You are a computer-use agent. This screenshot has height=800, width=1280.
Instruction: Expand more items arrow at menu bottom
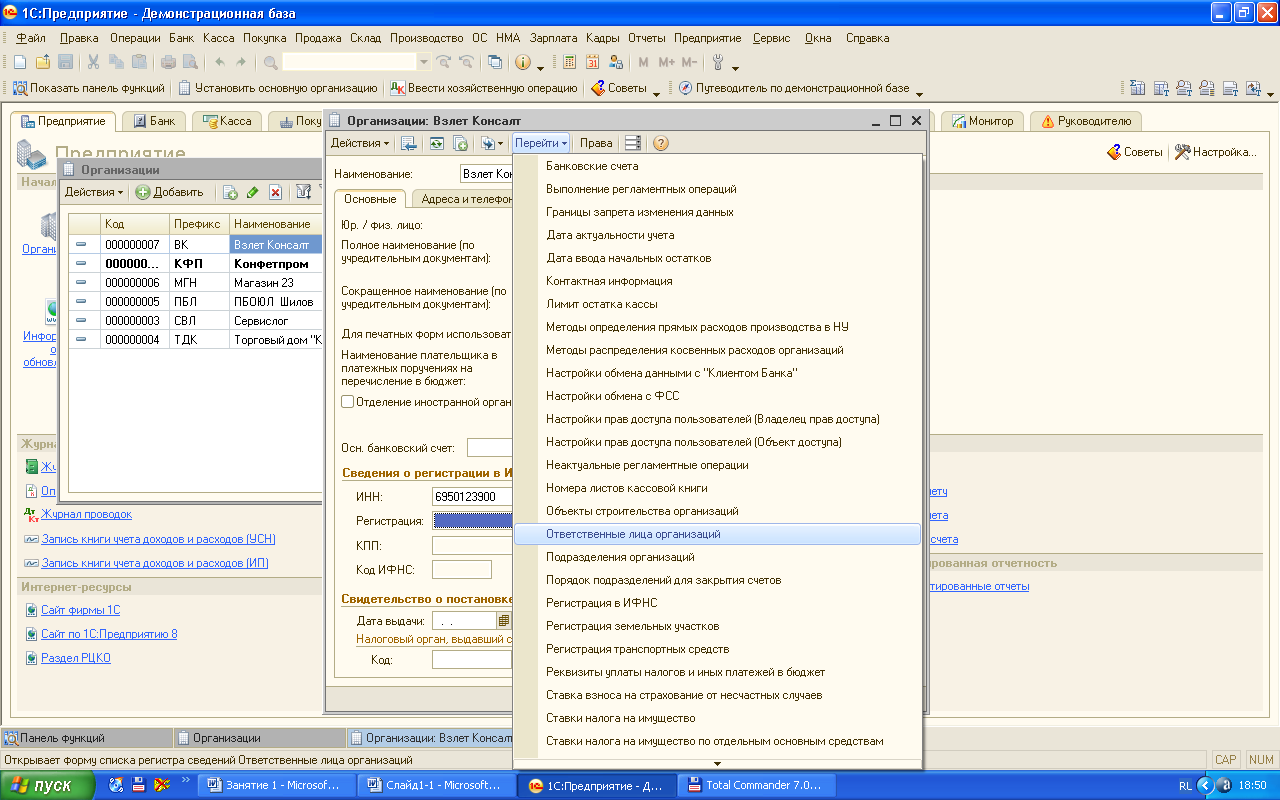pyautogui.click(x=717, y=763)
